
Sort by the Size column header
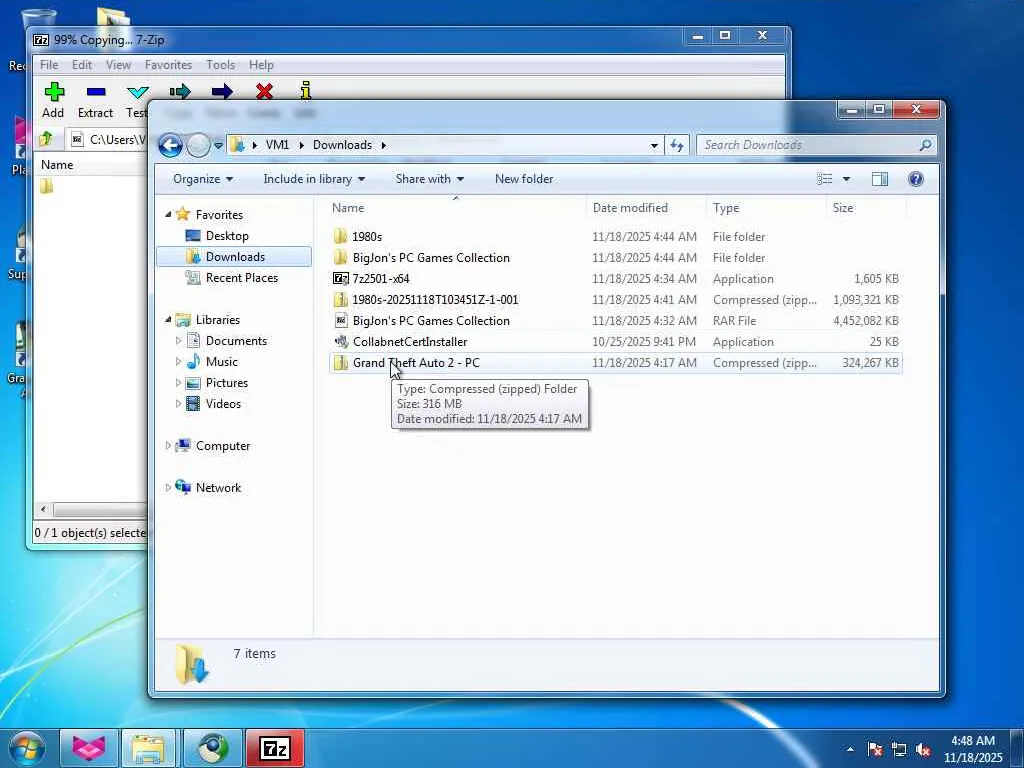click(866, 208)
